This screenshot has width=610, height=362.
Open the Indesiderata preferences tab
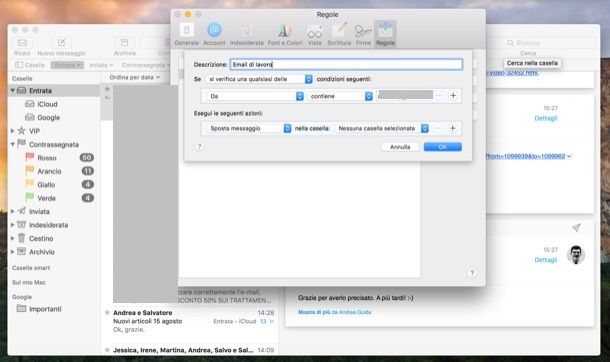(x=247, y=34)
